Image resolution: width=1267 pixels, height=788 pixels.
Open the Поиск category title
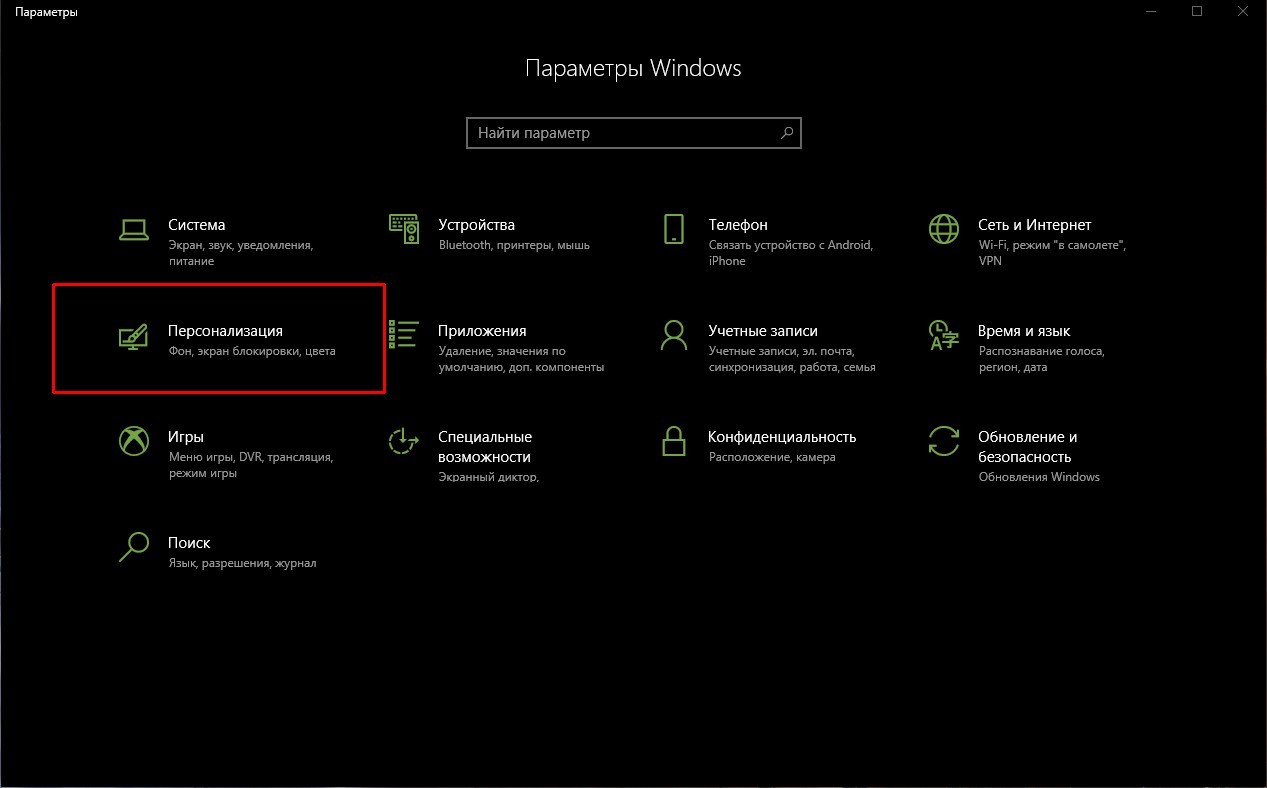[189, 543]
